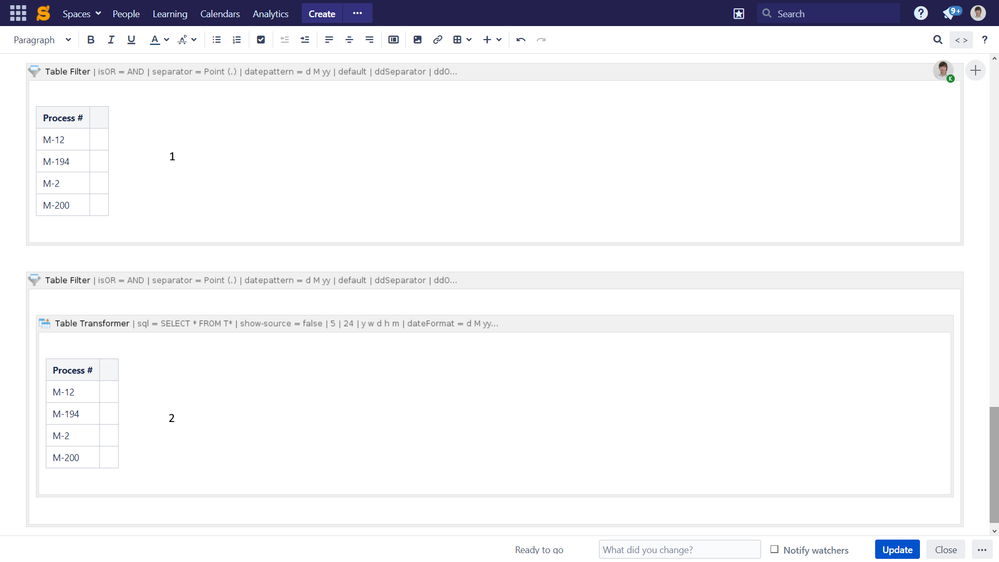Screen dimensions: 999x562
Task: Open Analytics in the top bar
Action: 270,13
